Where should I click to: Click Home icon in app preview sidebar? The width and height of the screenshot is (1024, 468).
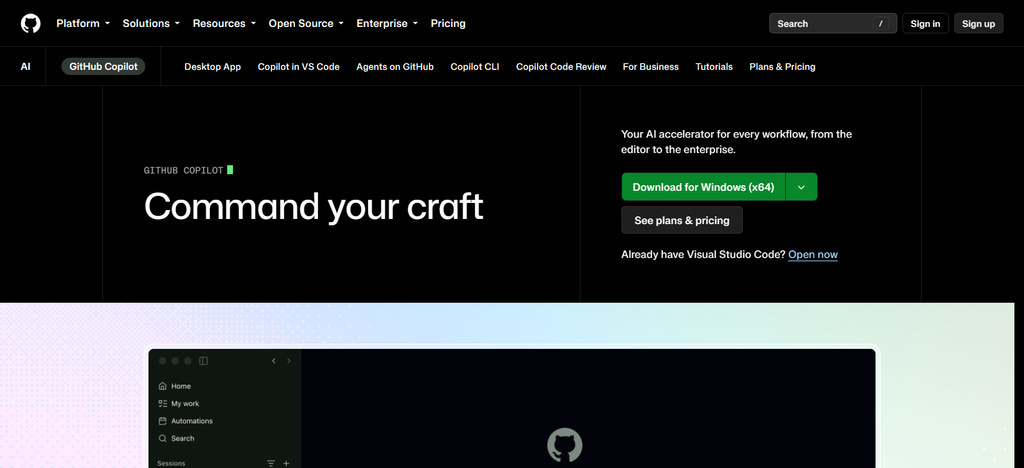click(163, 386)
